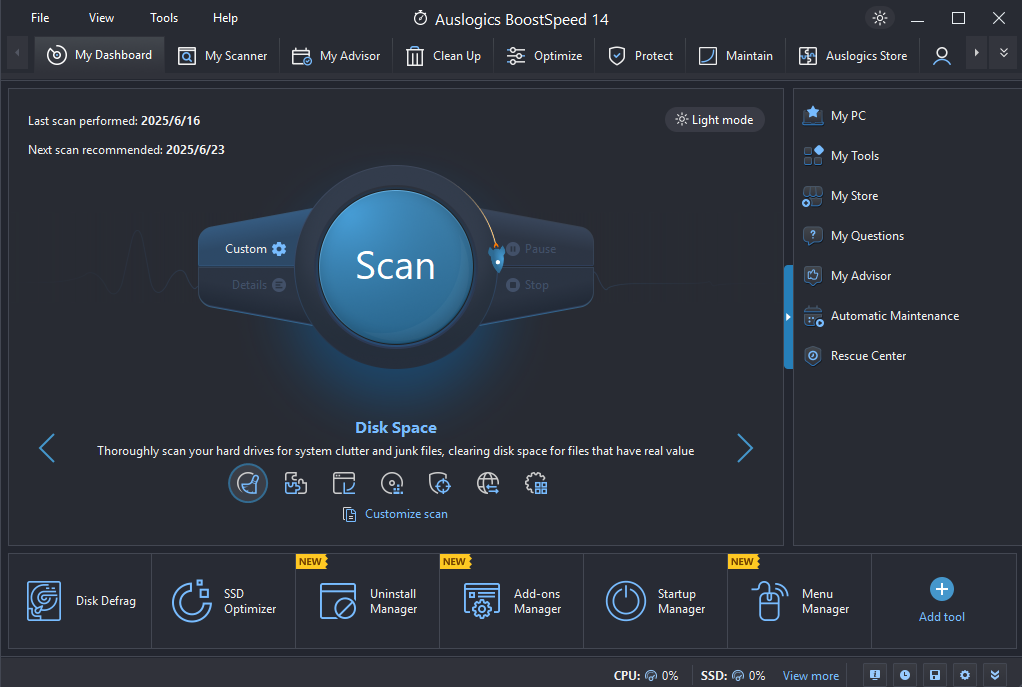The image size is (1022, 687).
Task: Click the SSD usage indicator
Action: coord(733,676)
